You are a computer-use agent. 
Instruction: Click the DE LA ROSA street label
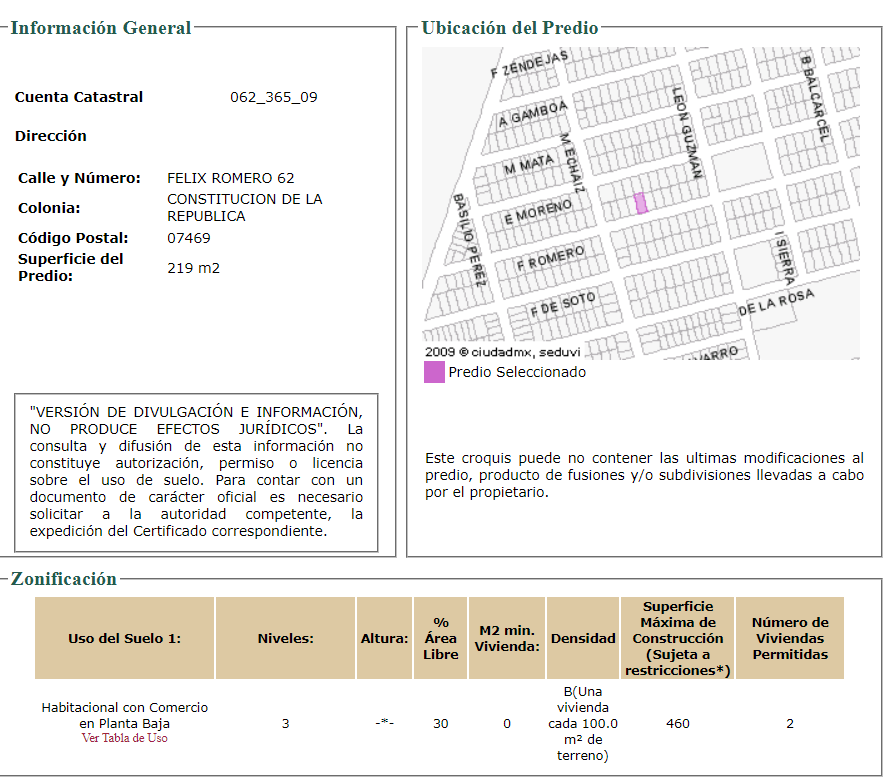776,302
